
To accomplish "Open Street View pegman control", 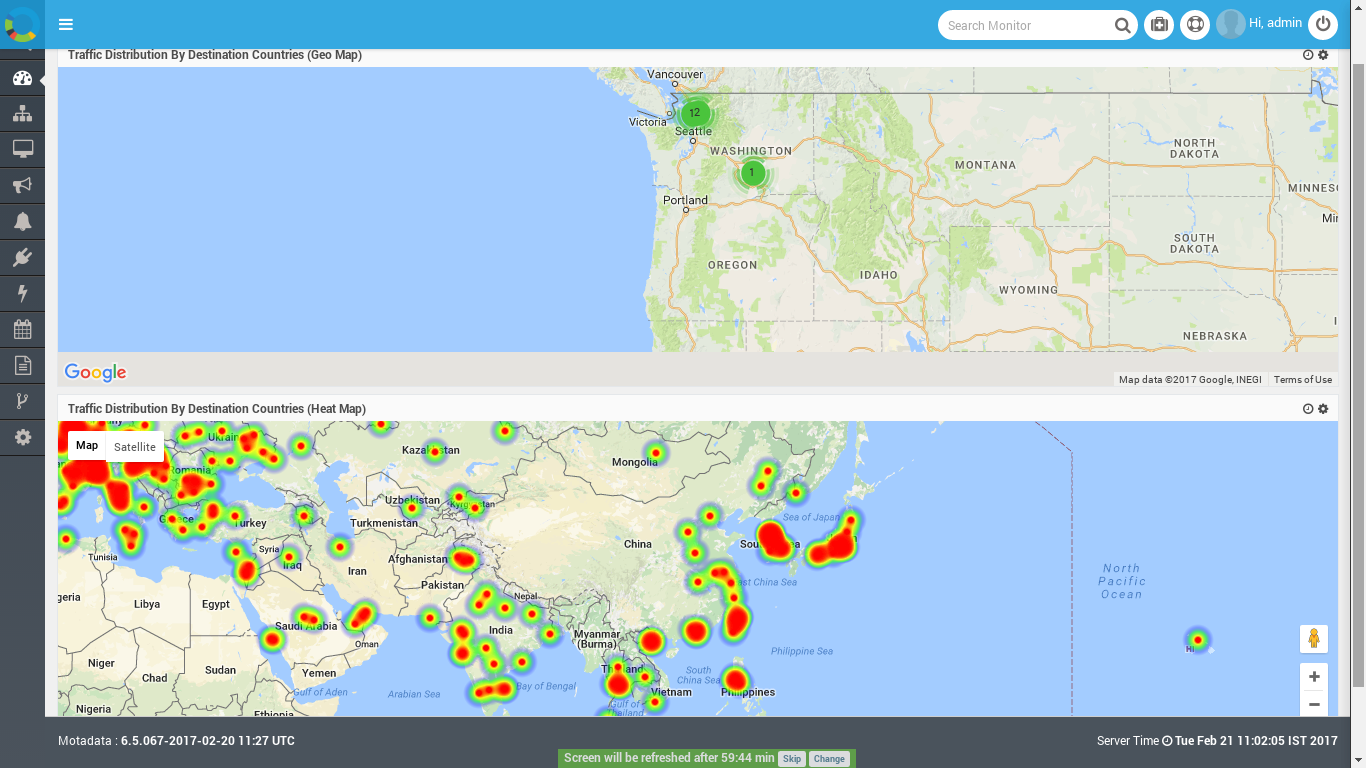I will [1314, 639].
